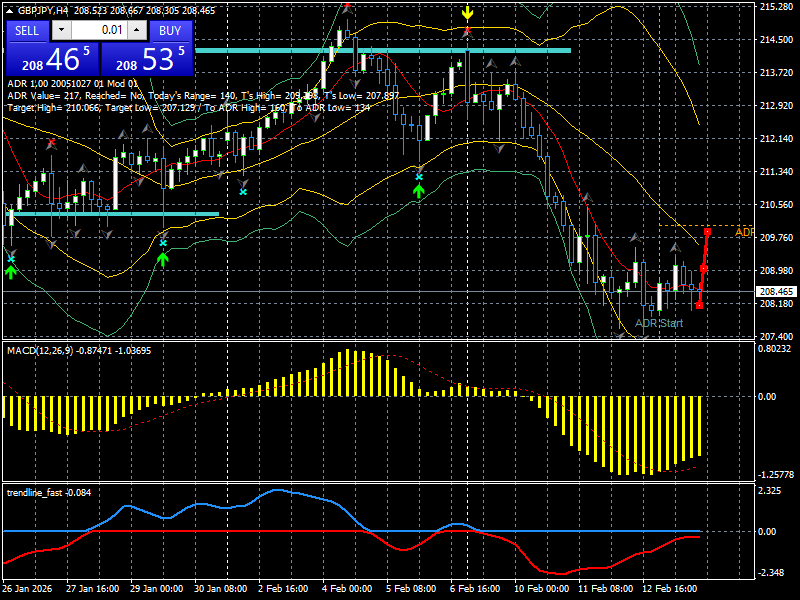Click the BUY button
The width and height of the screenshot is (800, 600).
[x=170, y=31]
